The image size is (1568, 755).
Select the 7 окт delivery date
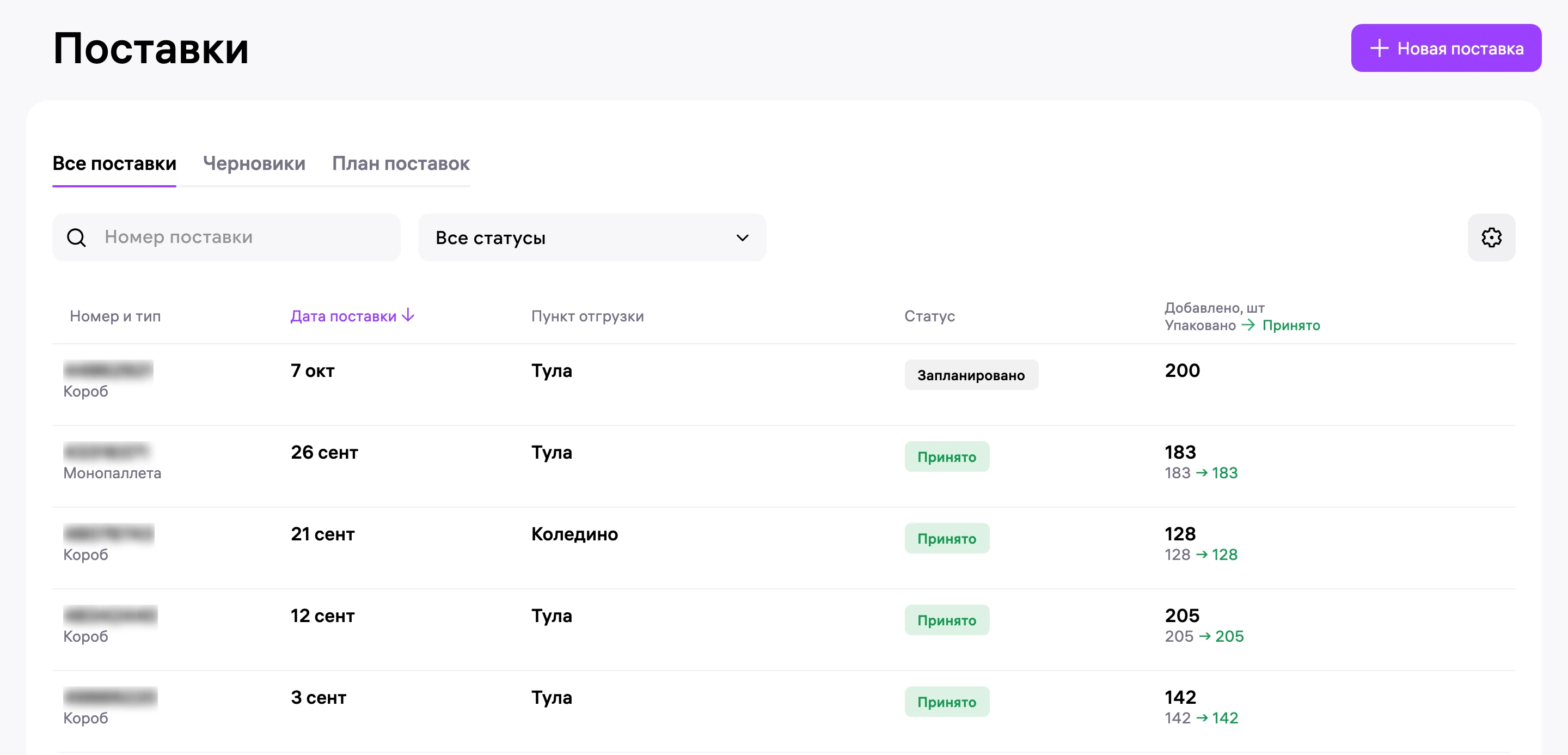(313, 371)
